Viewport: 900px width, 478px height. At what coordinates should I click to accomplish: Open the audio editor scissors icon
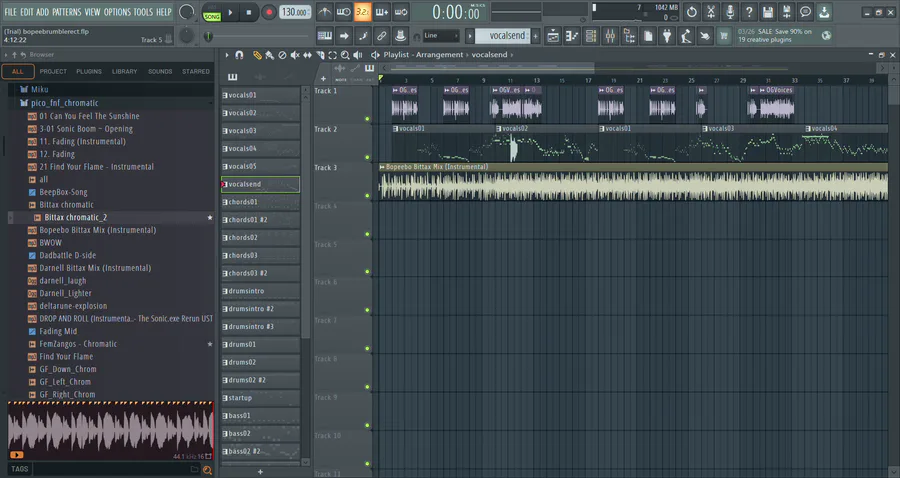click(x=711, y=11)
